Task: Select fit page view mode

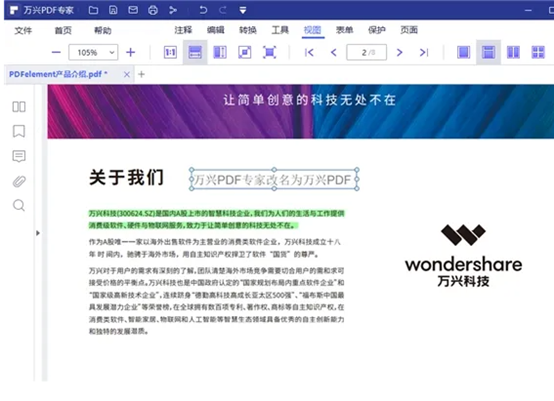Action: click(245, 53)
